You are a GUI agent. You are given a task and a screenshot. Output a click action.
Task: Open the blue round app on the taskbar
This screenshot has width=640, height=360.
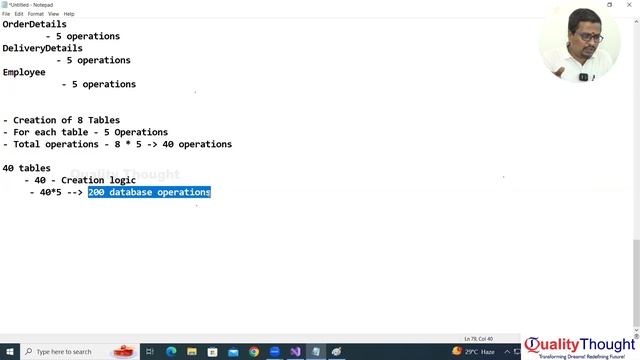pyautogui.click(x=275, y=351)
